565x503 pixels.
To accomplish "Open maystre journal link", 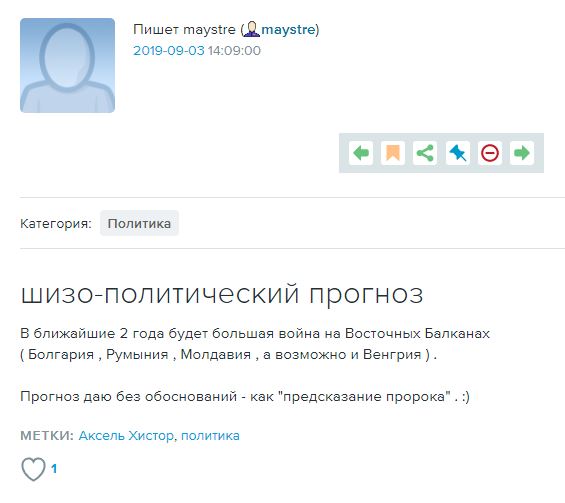I will click(288, 30).
